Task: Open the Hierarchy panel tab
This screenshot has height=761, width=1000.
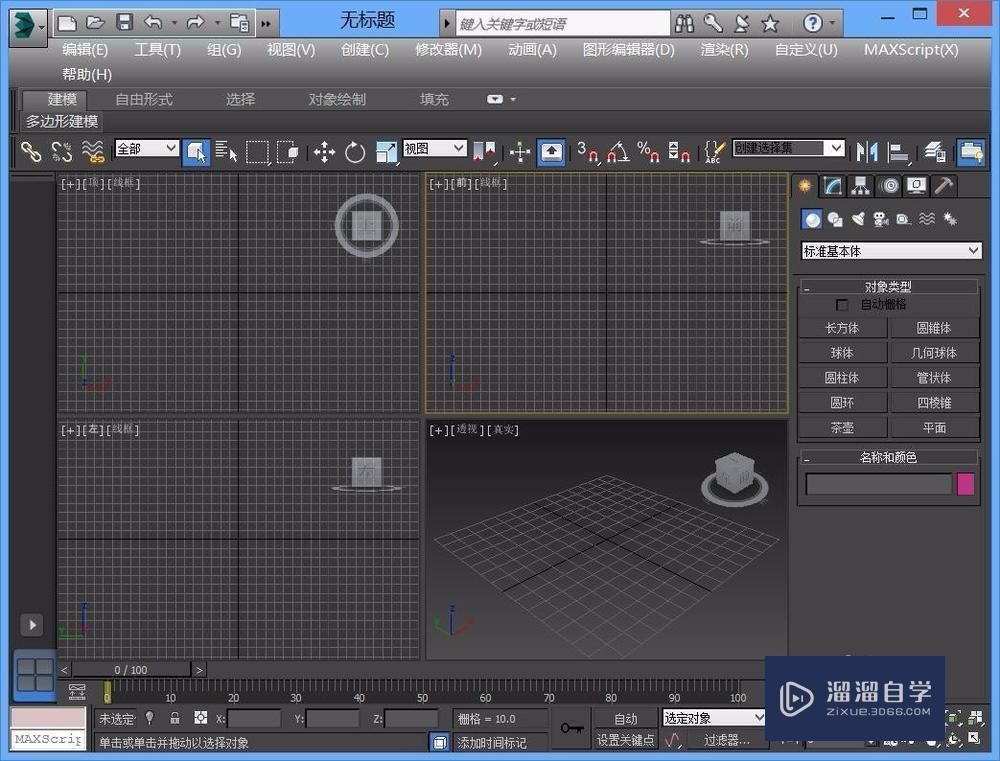Action: pyautogui.click(x=860, y=186)
